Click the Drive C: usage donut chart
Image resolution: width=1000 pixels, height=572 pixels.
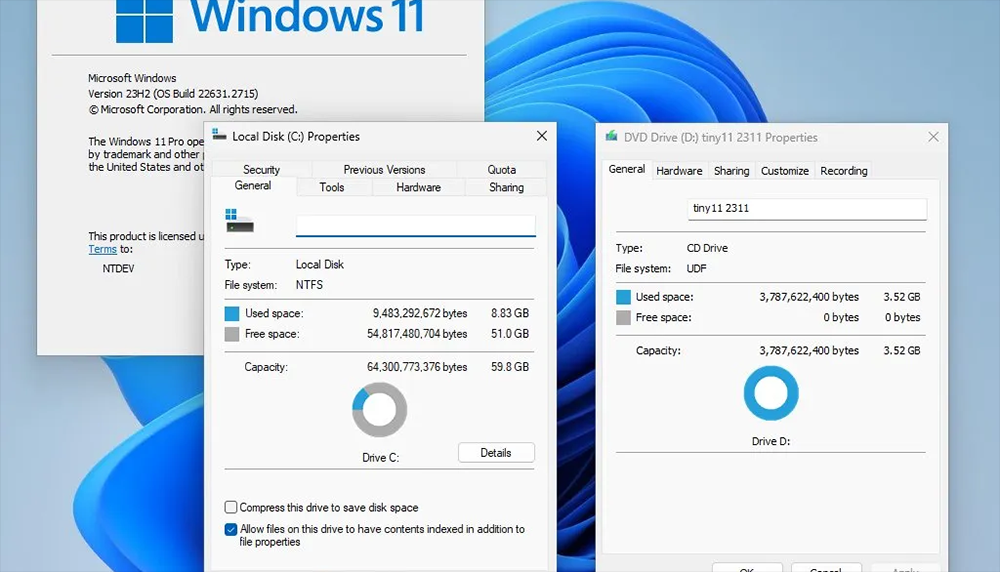379,409
